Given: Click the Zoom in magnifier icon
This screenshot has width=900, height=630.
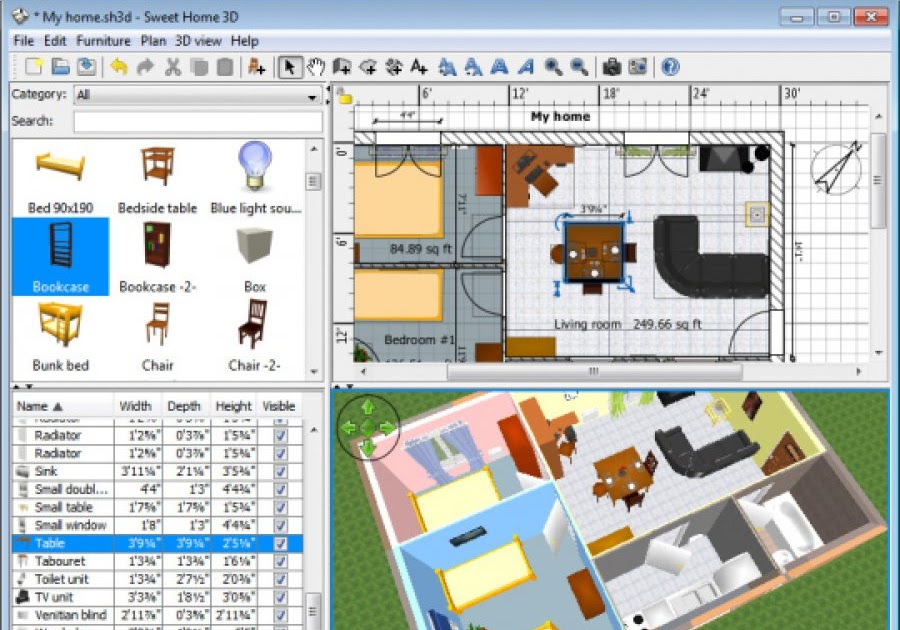Looking at the screenshot, I should coord(553,67).
